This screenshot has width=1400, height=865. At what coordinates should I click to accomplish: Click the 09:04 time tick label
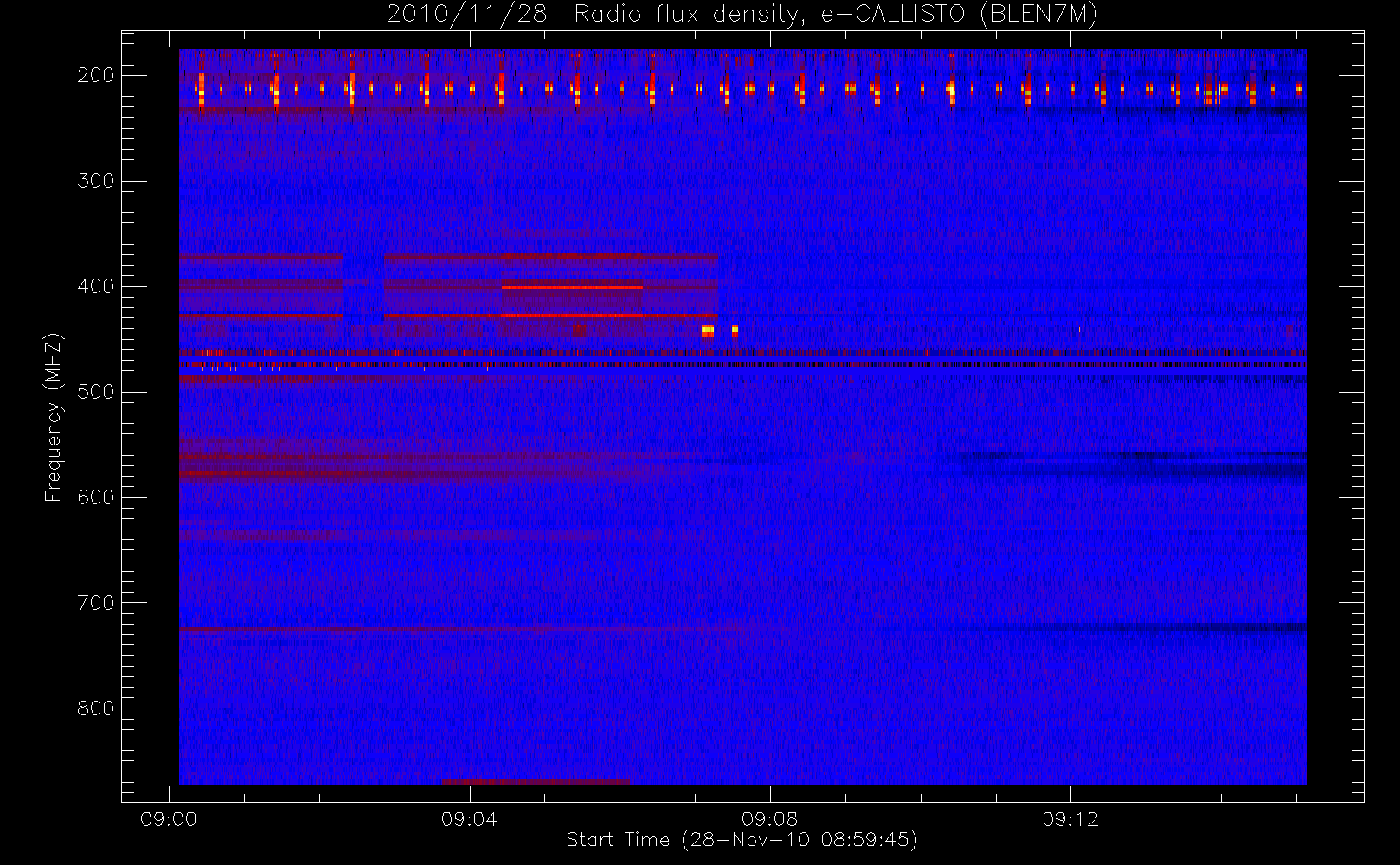469,819
